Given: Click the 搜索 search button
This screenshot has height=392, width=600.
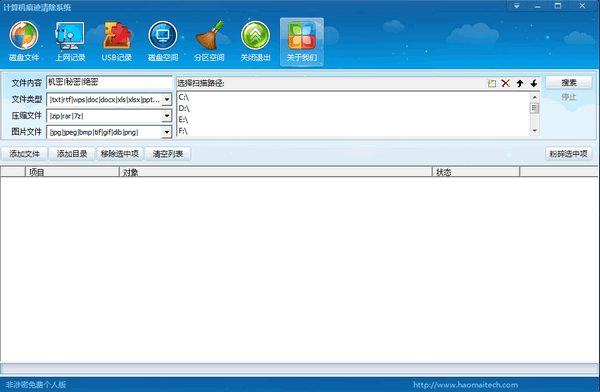Looking at the screenshot, I should (x=569, y=82).
